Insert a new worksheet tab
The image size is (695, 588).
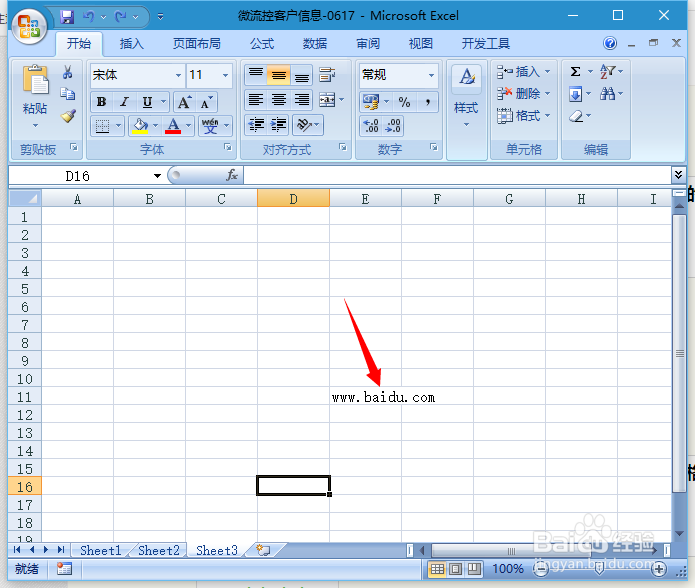coord(264,550)
